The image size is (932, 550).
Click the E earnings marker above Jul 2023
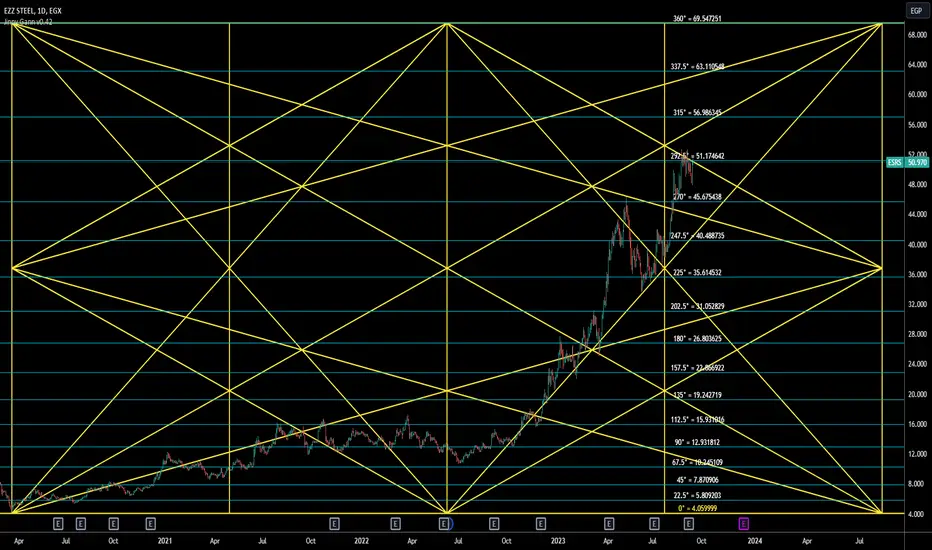point(654,524)
